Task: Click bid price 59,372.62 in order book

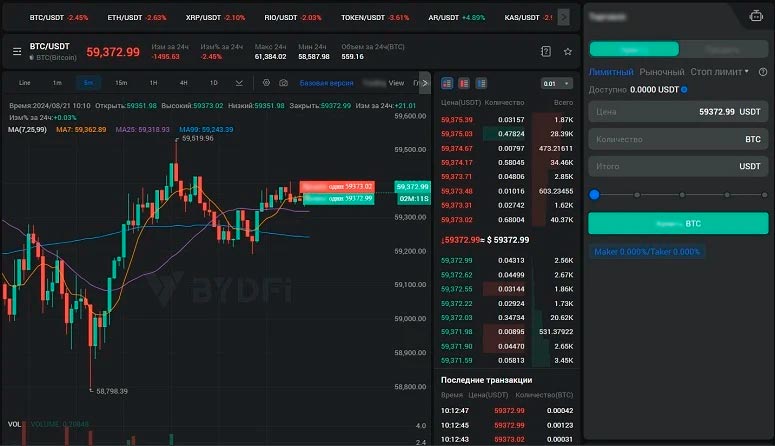Action: [457, 275]
